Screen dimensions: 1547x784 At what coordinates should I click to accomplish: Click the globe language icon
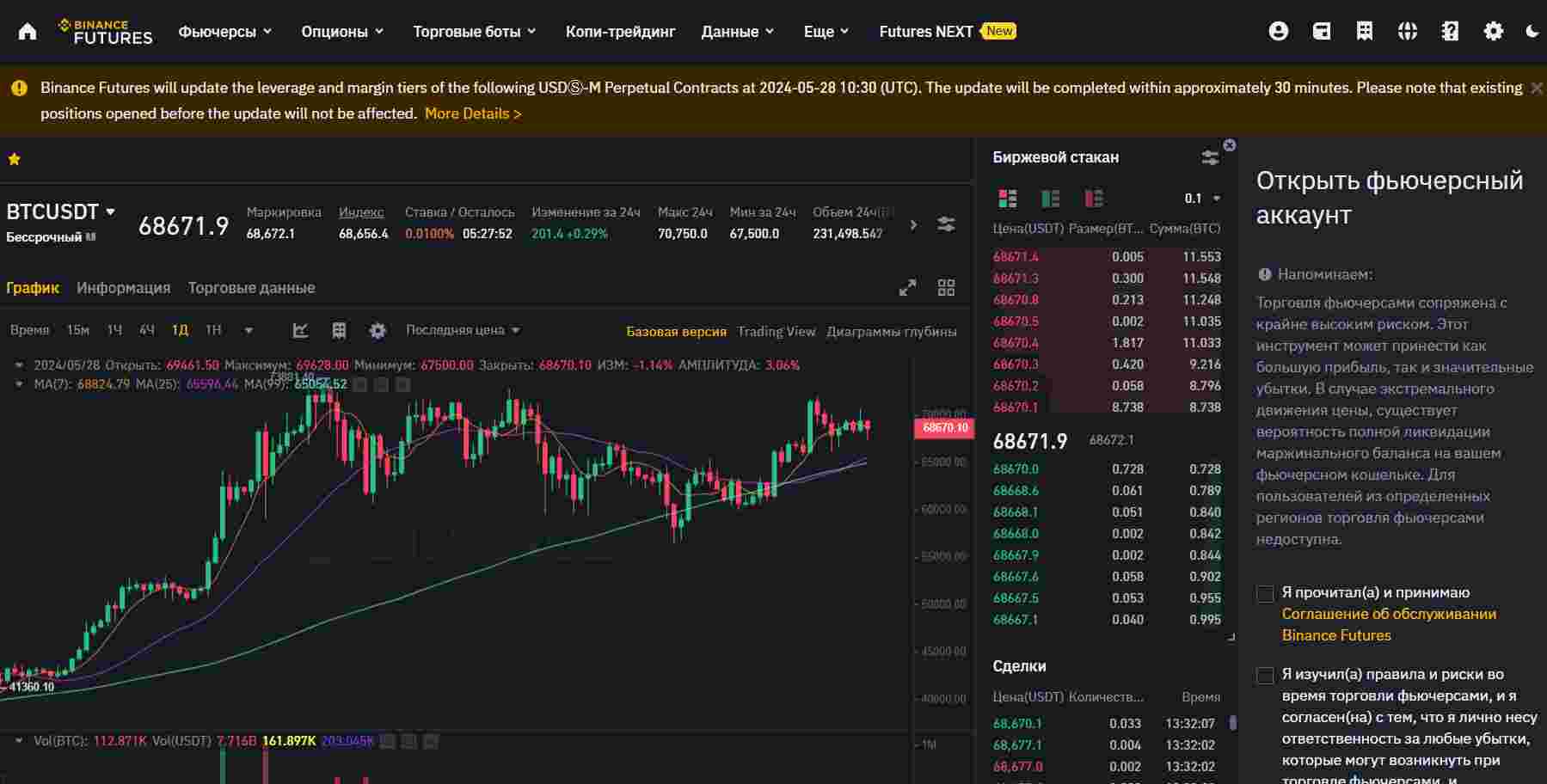[1408, 32]
